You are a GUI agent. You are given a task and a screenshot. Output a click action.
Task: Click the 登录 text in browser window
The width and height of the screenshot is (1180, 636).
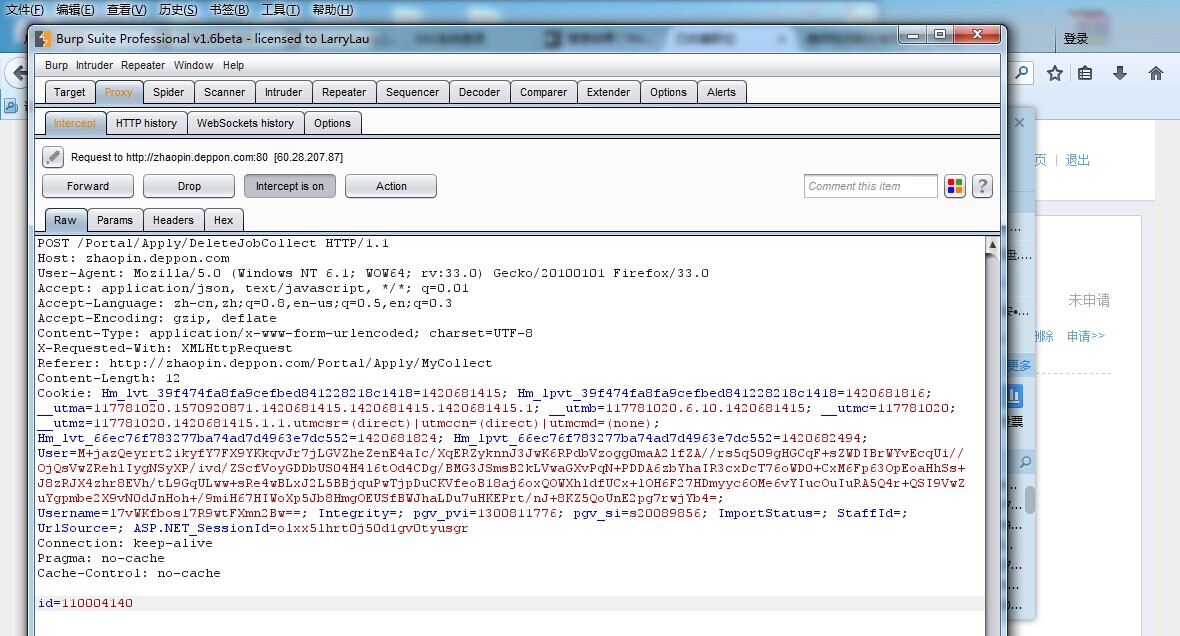[x=1075, y=38]
